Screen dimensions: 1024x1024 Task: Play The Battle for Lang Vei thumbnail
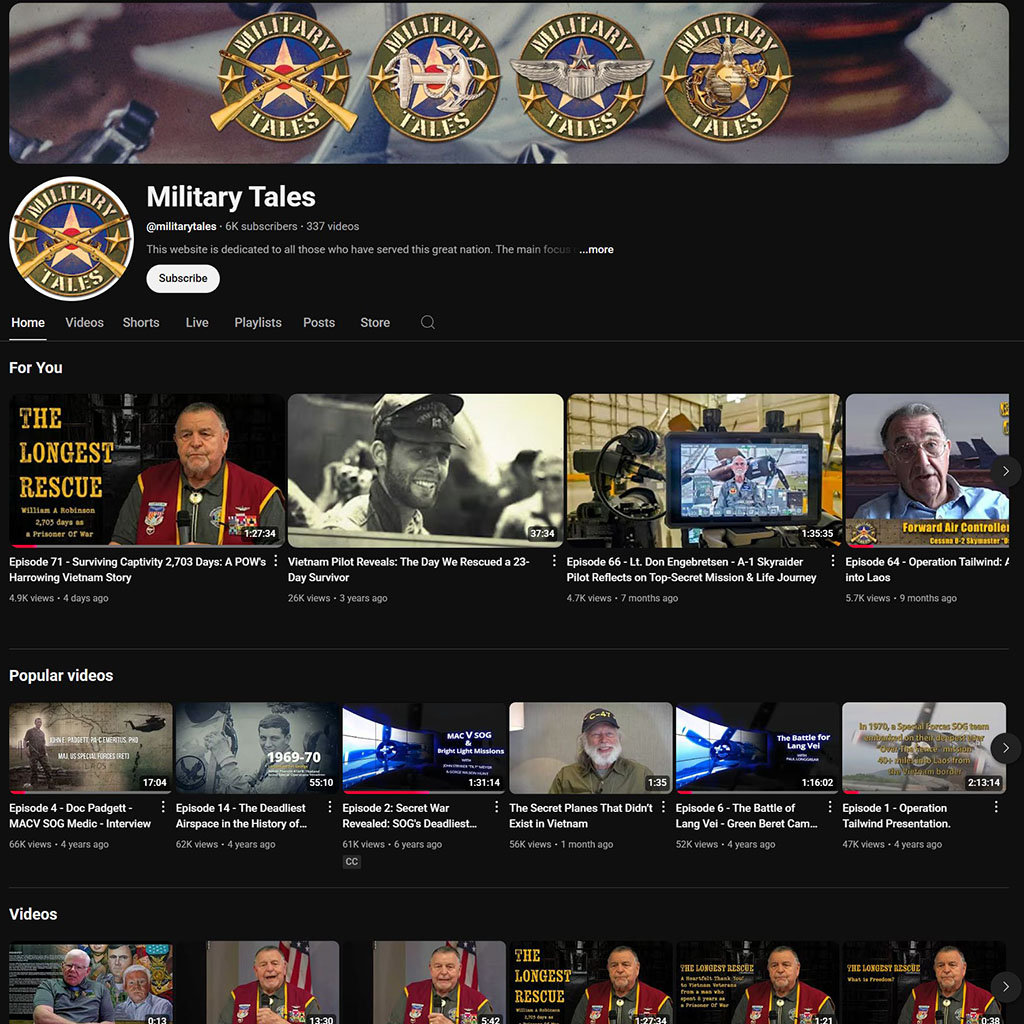coord(758,748)
